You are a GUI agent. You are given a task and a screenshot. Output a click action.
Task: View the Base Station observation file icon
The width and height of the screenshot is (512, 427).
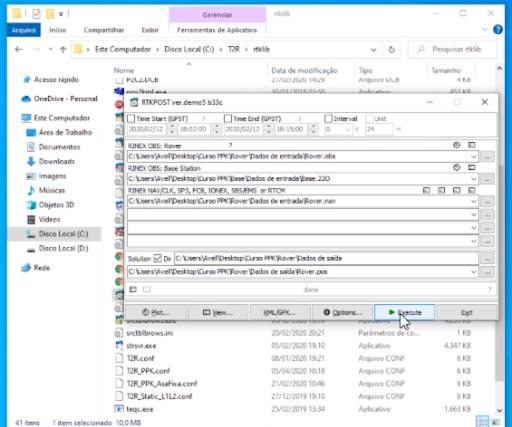click(472, 167)
